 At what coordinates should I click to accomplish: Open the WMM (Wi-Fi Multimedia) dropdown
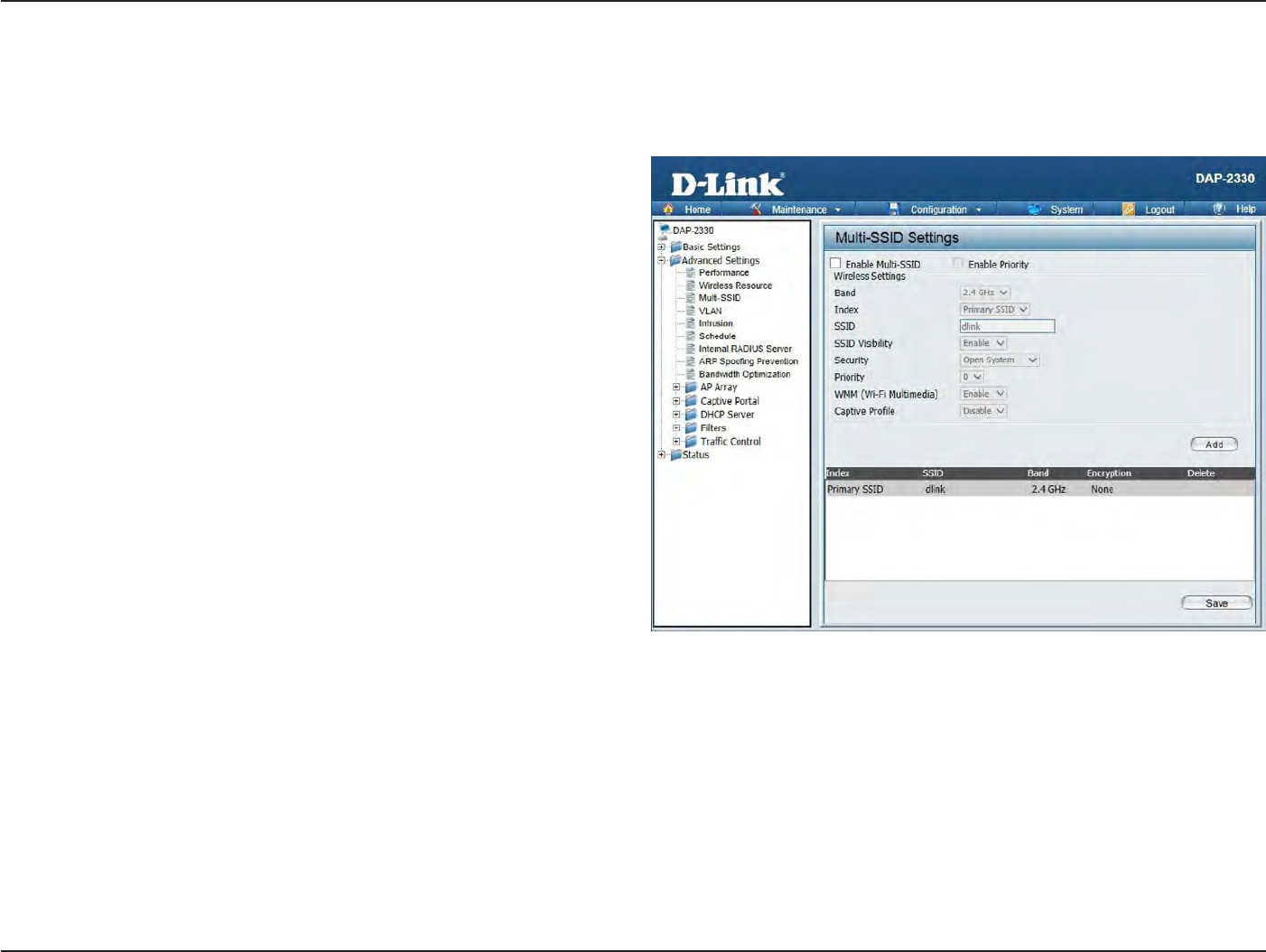[x=983, y=394]
